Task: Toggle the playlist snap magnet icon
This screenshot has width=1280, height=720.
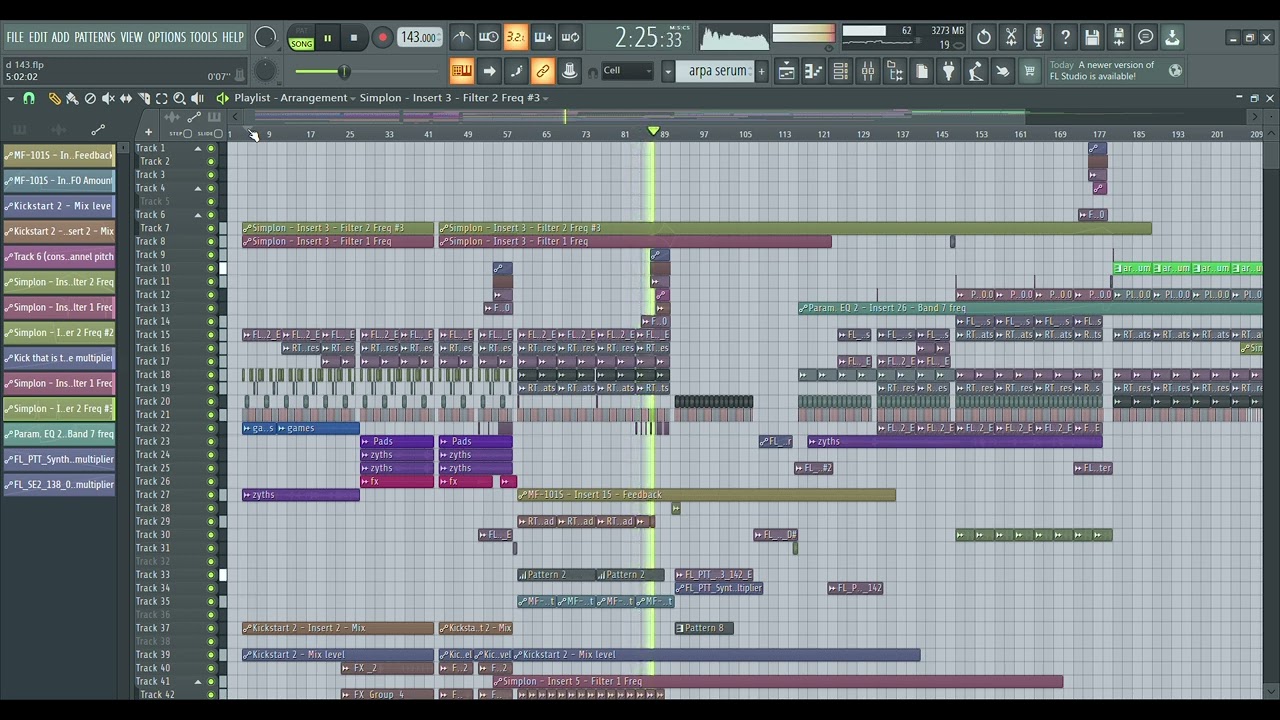Action: coord(29,98)
